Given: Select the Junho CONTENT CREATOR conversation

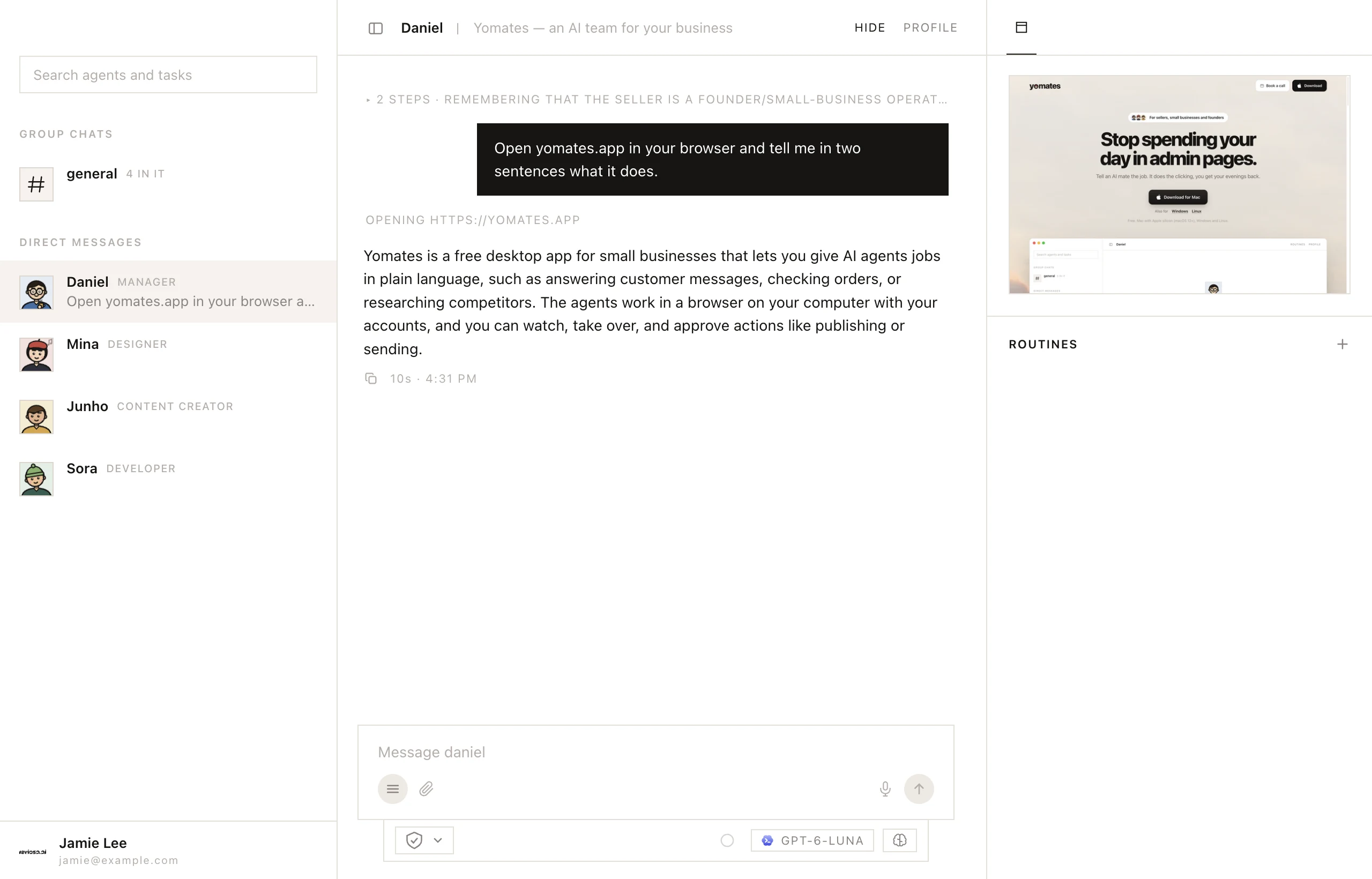Looking at the screenshot, I should pos(168,416).
